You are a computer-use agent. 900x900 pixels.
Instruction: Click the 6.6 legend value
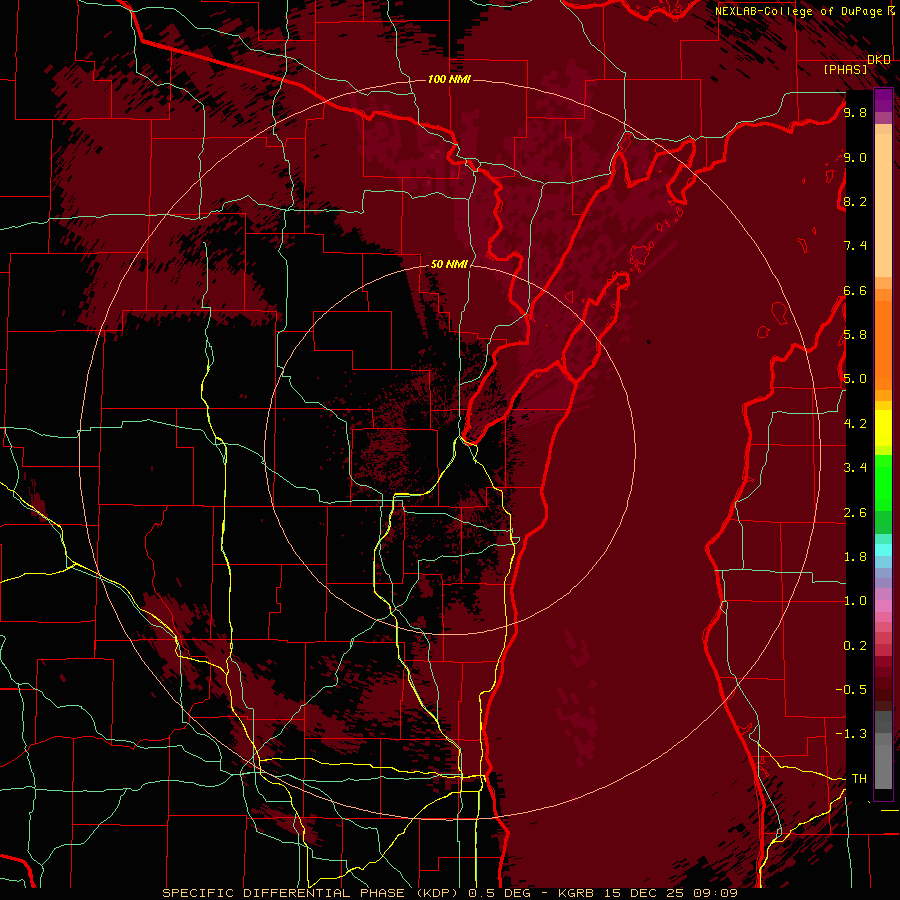[855, 290]
